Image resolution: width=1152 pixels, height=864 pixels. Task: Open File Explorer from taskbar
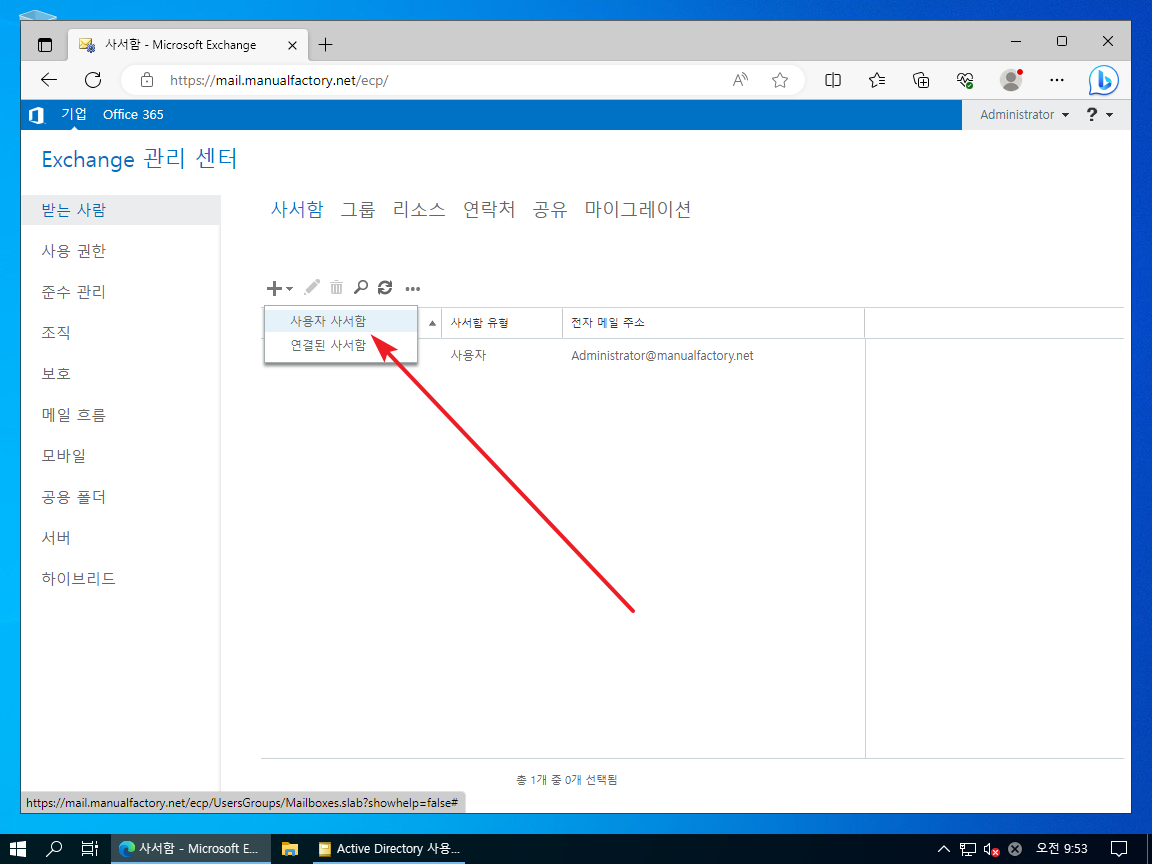pos(290,849)
